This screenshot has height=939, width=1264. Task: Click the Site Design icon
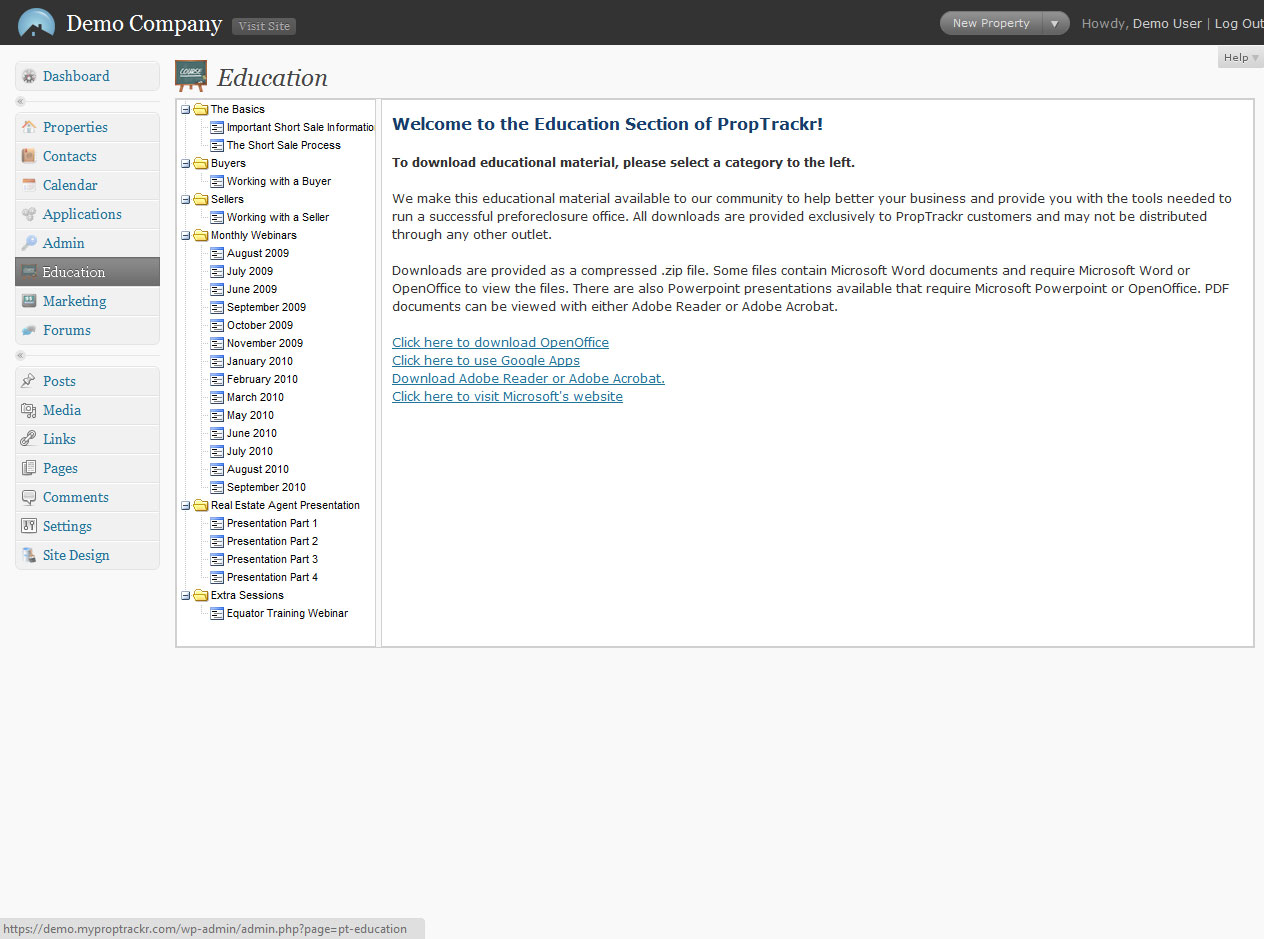[29, 555]
